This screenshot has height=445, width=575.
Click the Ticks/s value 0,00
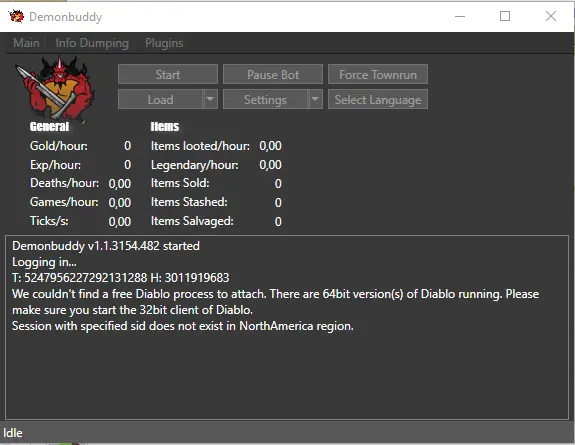click(x=120, y=222)
